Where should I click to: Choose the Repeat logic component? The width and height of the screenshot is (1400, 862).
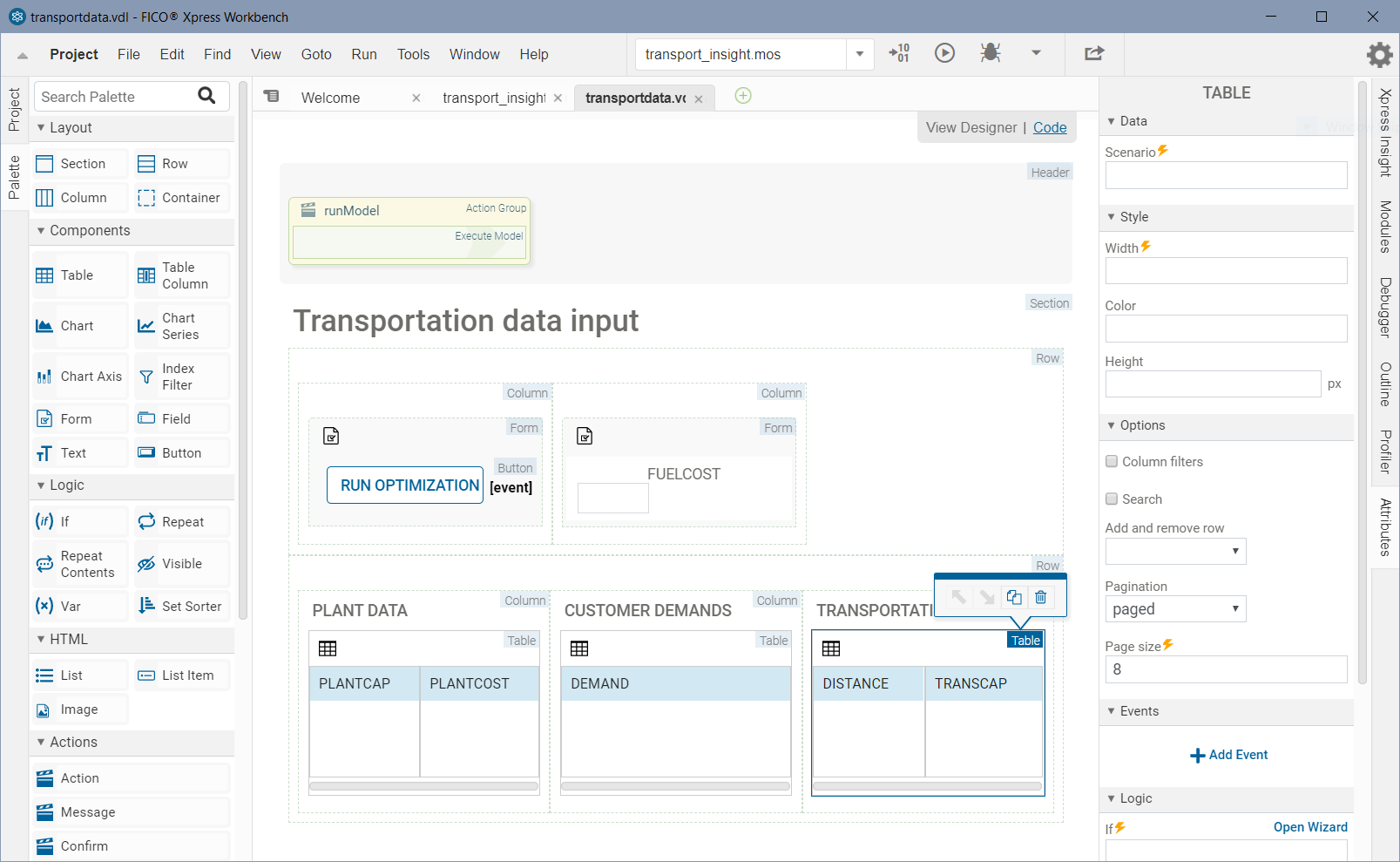click(179, 521)
